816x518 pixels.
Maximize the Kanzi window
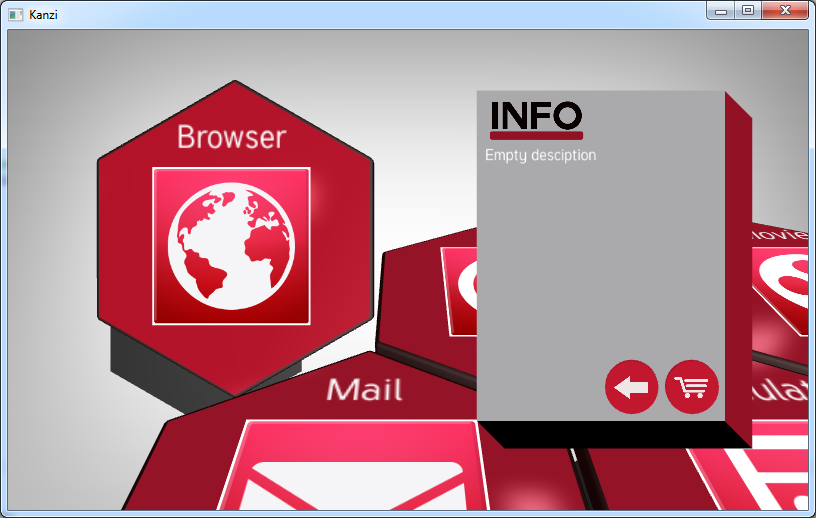(747, 10)
